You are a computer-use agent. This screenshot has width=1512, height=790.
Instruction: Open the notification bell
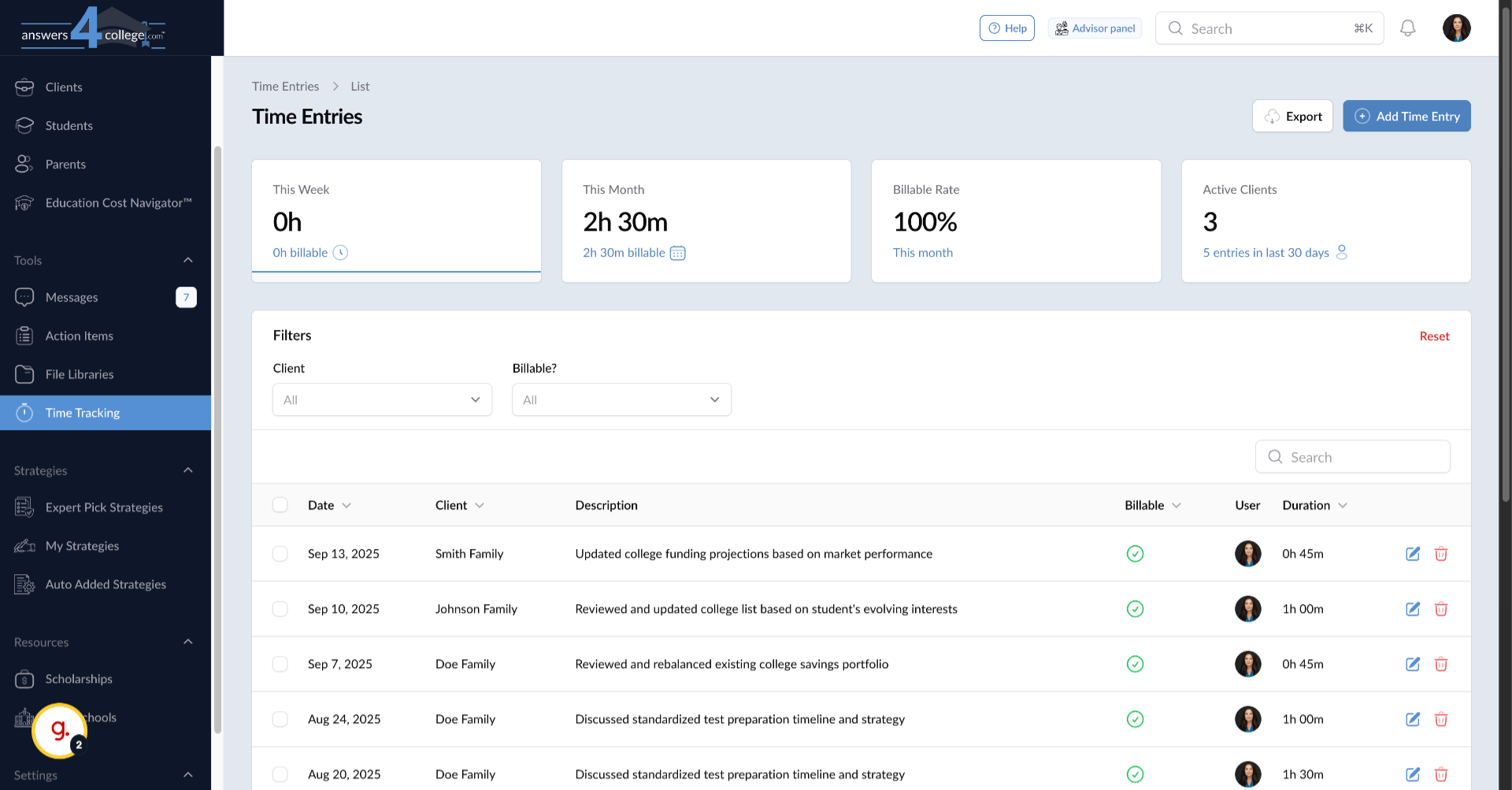[x=1408, y=28]
